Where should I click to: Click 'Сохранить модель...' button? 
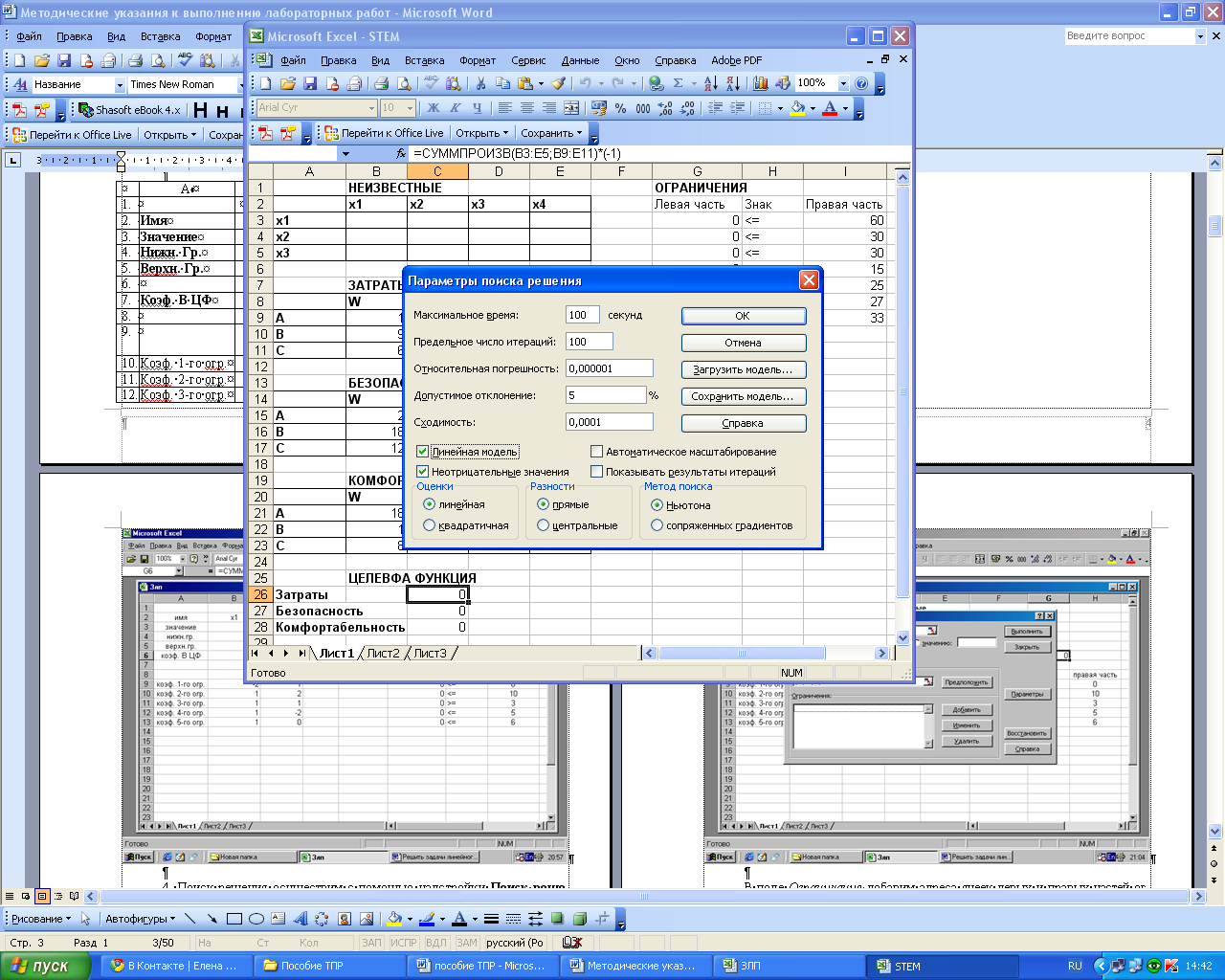tap(744, 396)
